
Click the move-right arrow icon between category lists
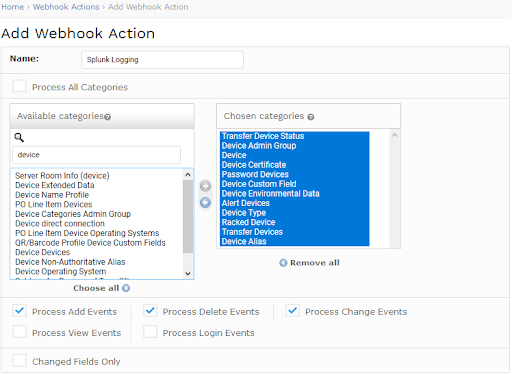205,186
